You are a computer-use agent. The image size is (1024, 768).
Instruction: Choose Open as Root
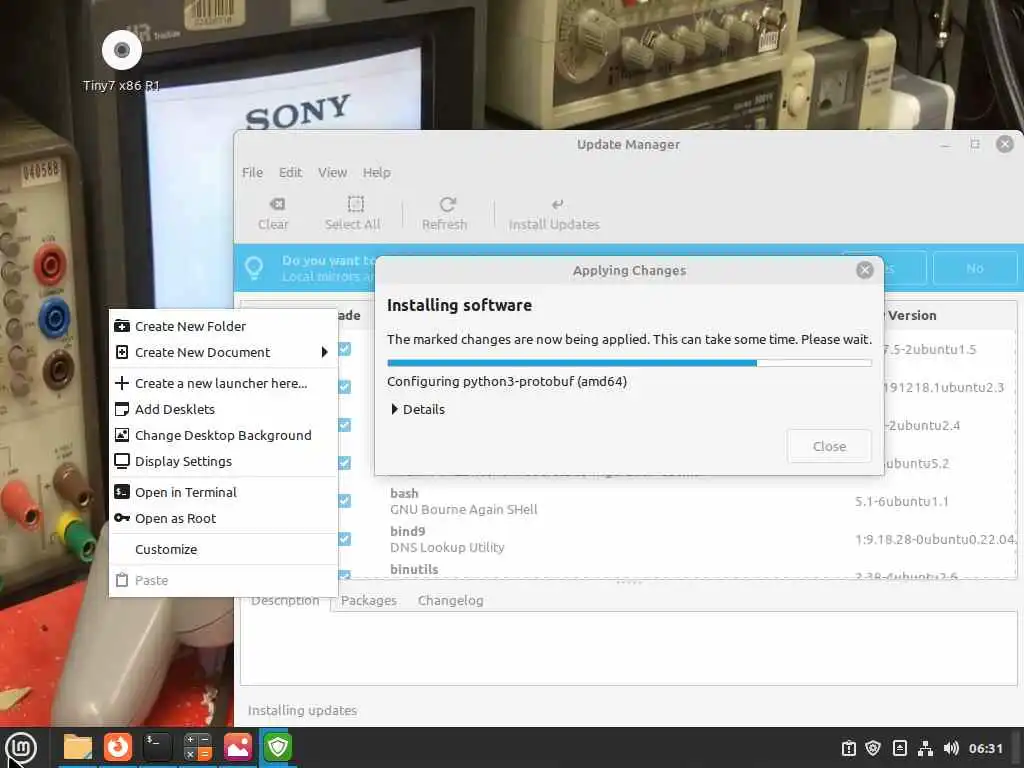click(x=223, y=519)
